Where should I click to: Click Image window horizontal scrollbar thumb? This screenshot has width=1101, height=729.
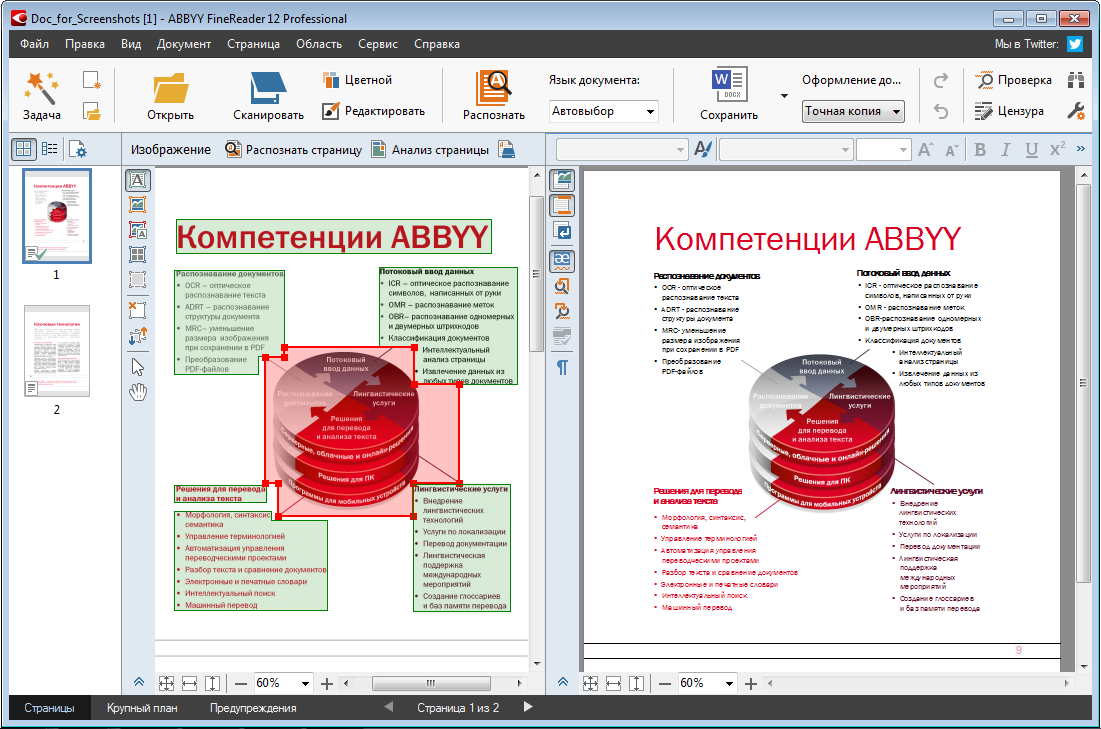coord(430,683)
